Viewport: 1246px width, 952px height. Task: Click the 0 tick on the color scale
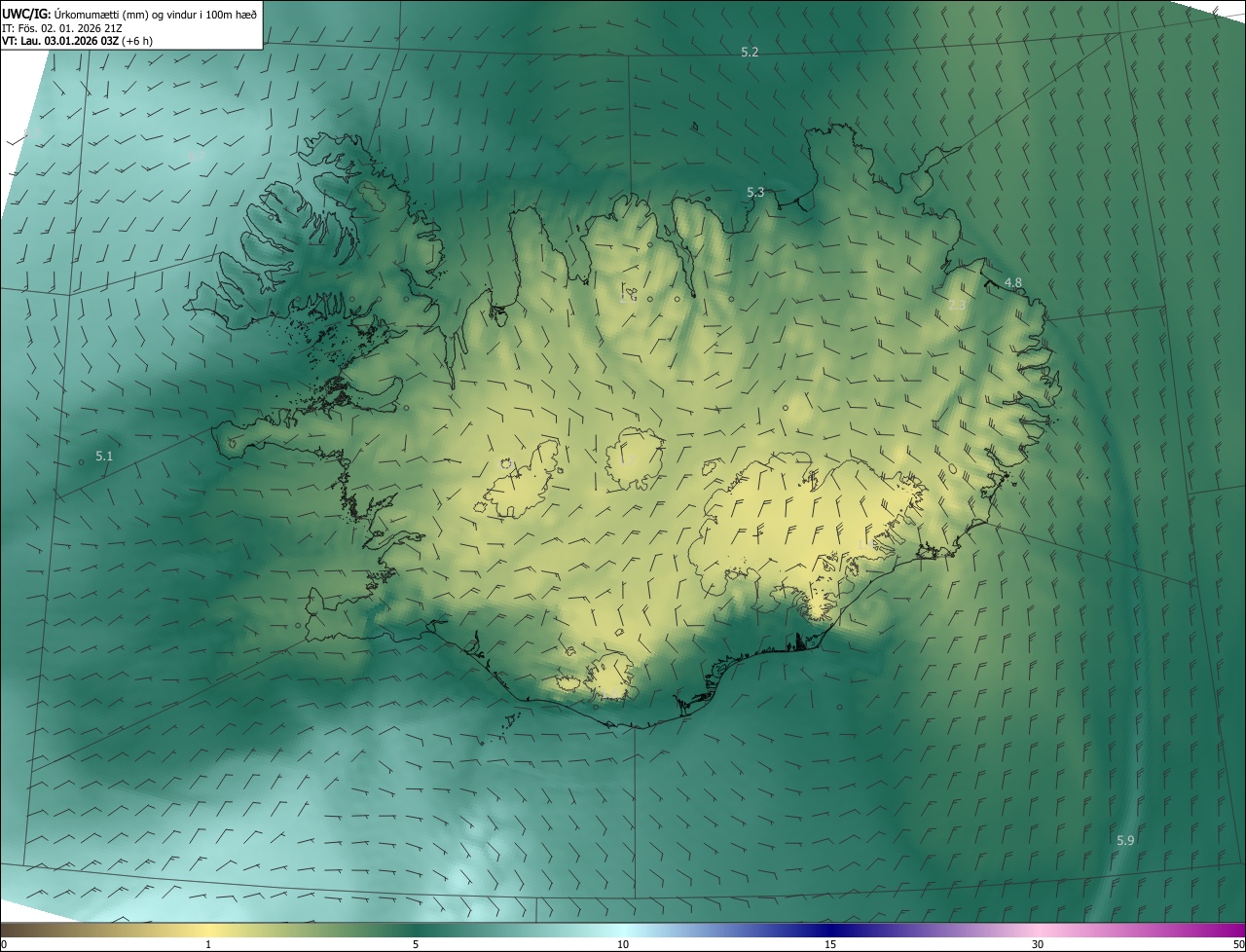tap(4, 944)
